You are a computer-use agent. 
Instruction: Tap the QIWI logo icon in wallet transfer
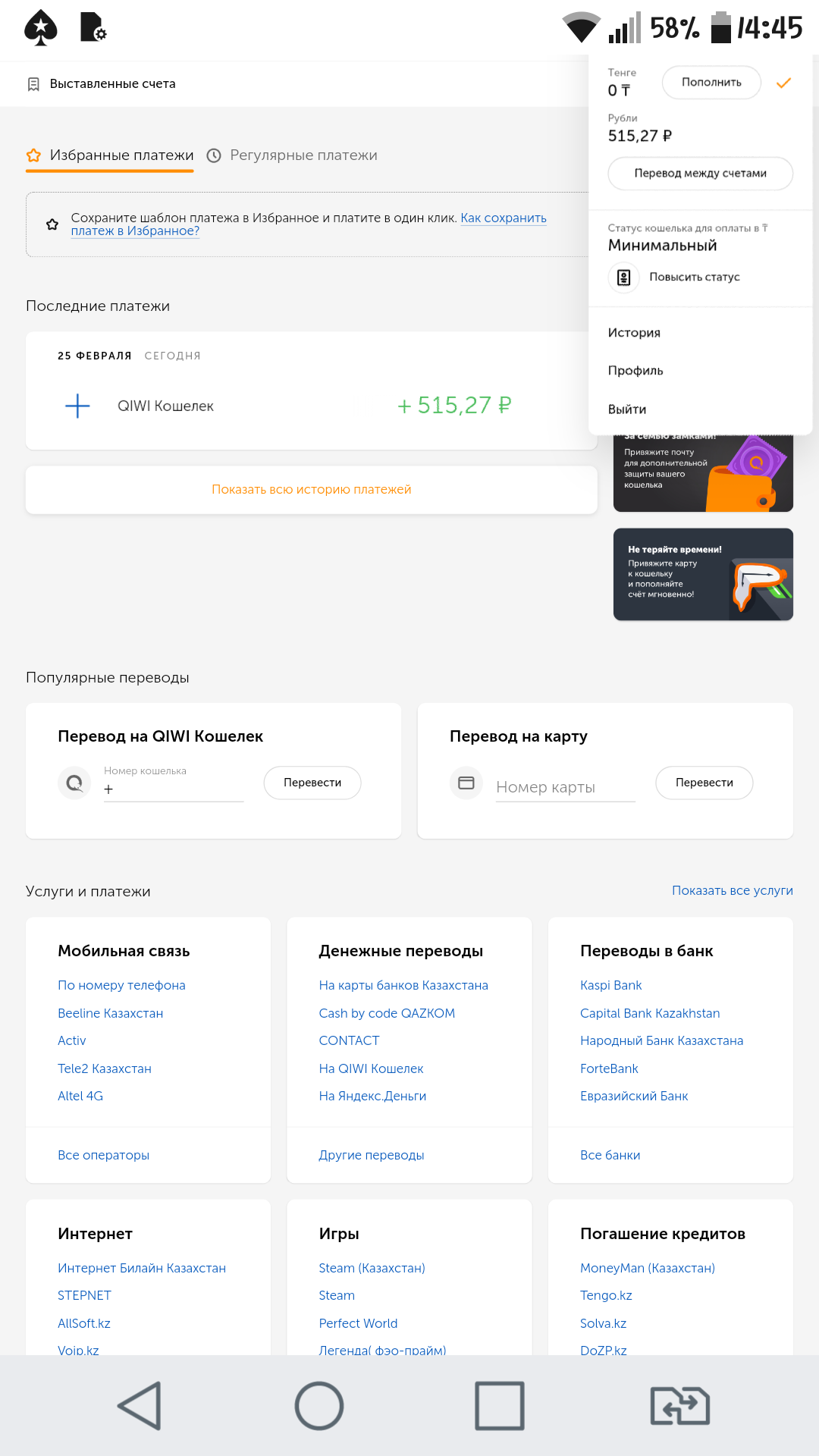point(74,783)
